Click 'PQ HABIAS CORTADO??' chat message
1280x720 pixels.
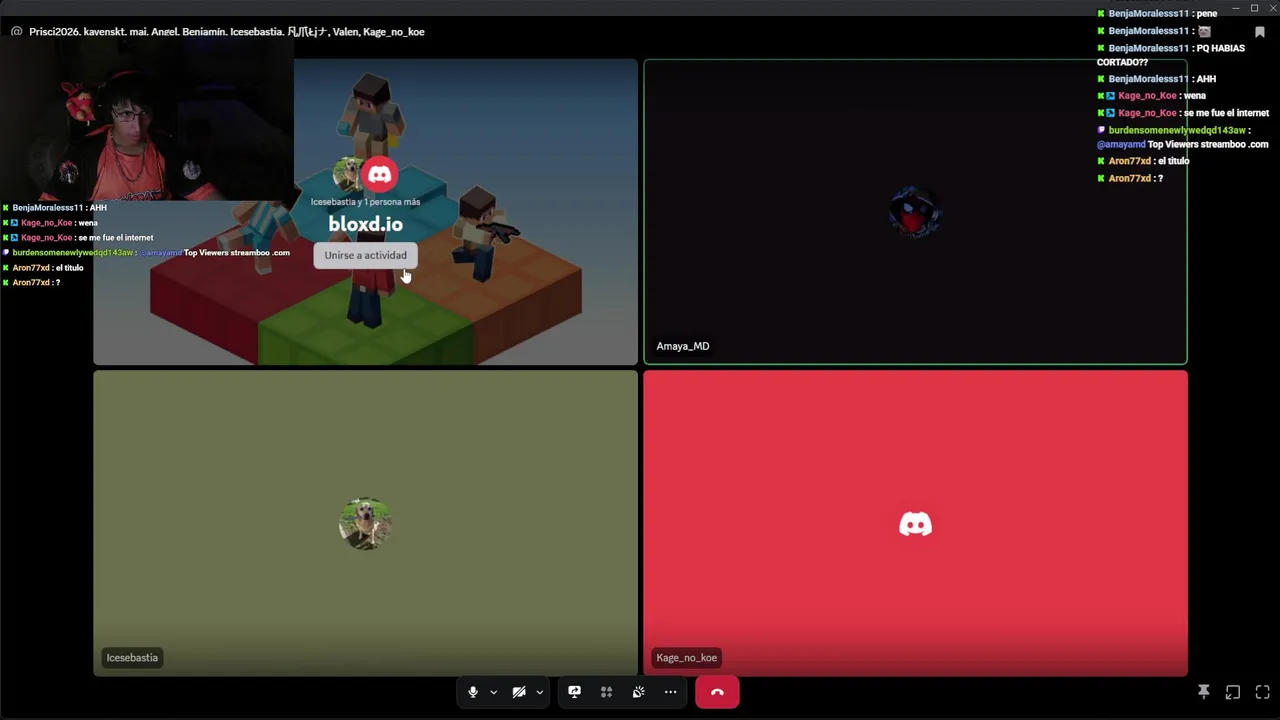click(x=1171, y=55)
